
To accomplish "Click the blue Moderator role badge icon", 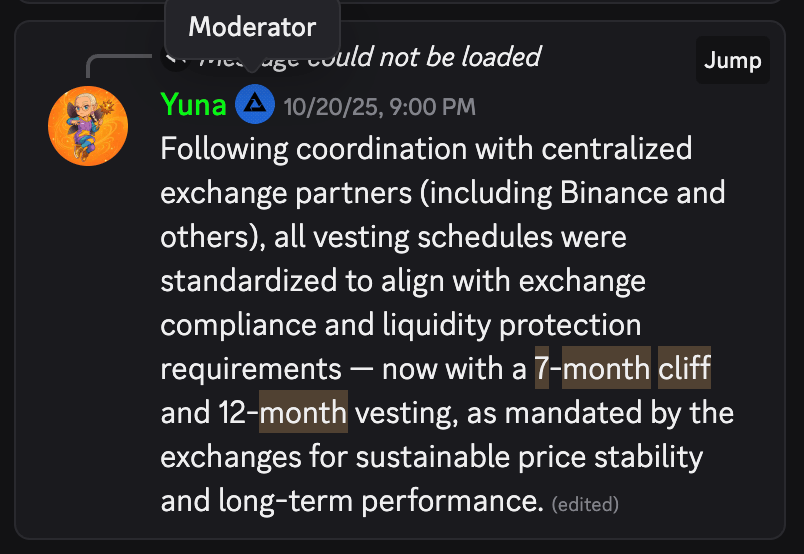I will click(x=255, y=104).
